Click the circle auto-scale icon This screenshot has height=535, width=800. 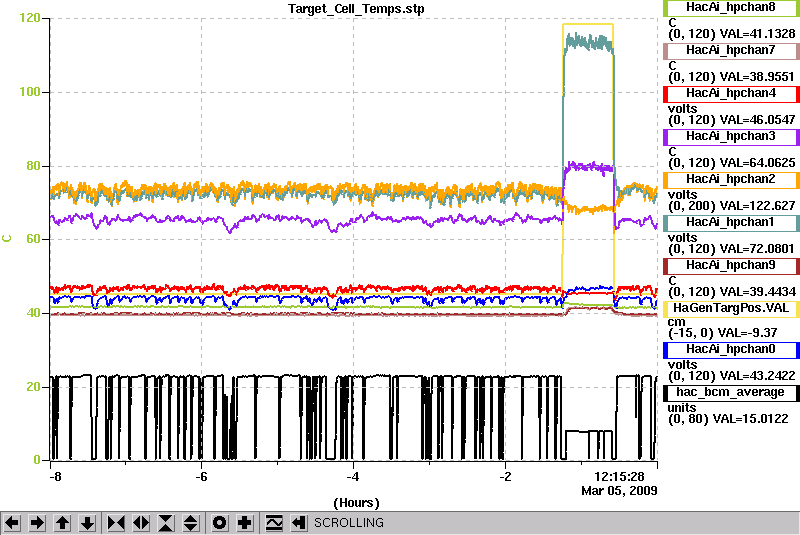(220, 523)
